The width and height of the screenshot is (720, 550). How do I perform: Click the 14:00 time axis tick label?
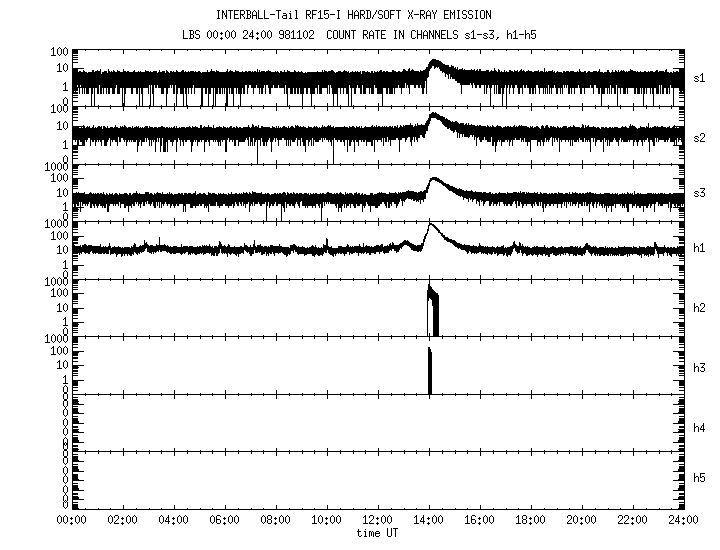click(430, 520)
